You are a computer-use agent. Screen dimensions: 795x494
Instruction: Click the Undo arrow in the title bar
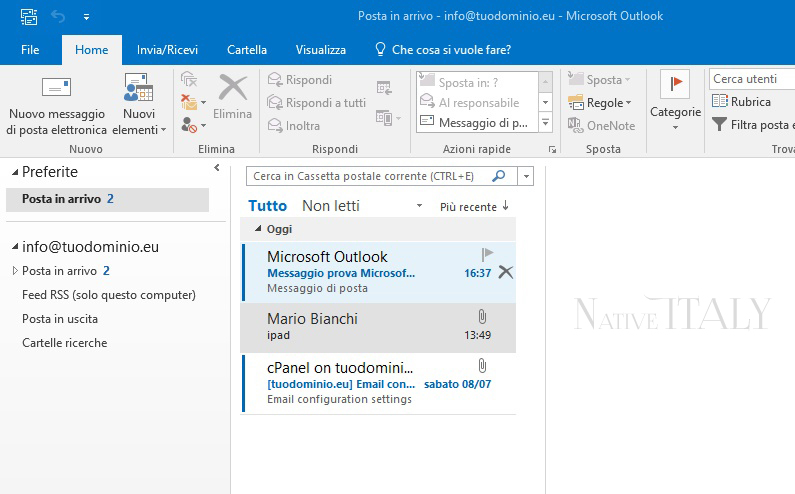(x=58, y=17)
